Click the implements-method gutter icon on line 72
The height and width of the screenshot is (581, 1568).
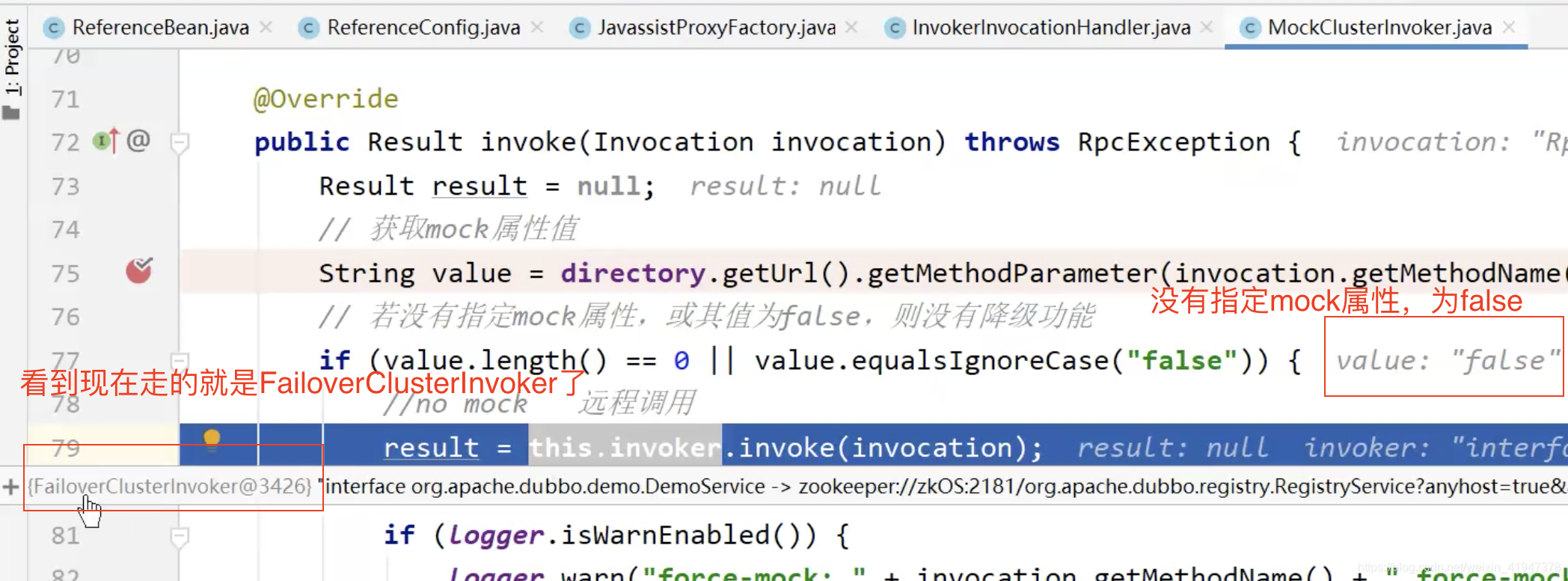pyautogui.click(x=105, y=140)
